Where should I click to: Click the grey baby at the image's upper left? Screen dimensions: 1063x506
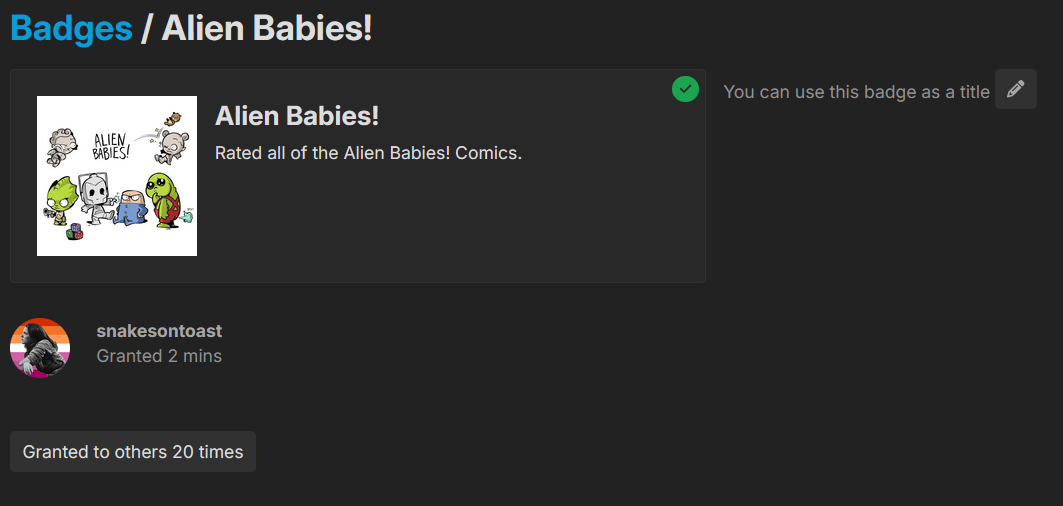point(61,145)
